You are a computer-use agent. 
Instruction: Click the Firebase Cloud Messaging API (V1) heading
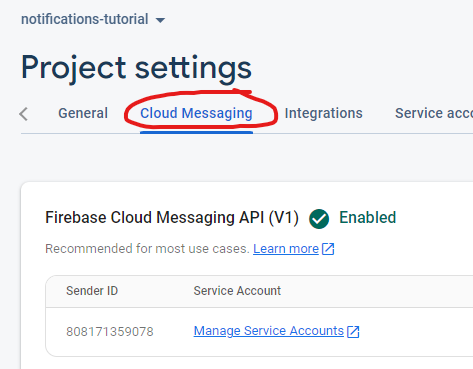tap(172, 218)
